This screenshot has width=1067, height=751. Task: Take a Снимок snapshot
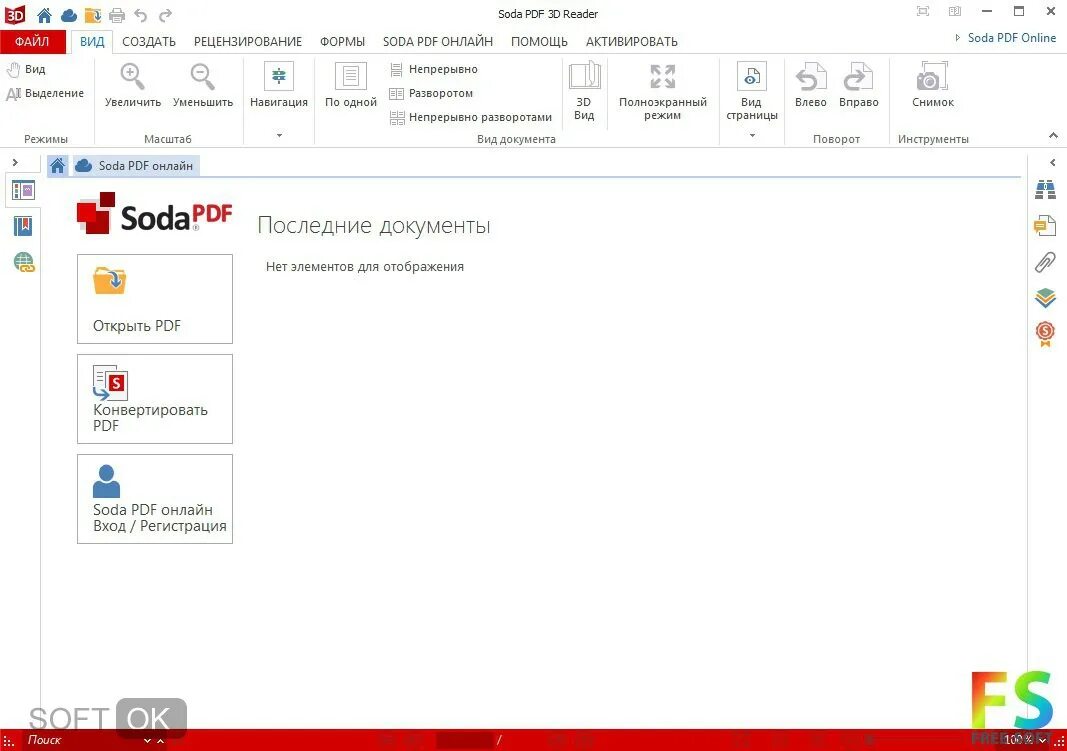(932, 85)
